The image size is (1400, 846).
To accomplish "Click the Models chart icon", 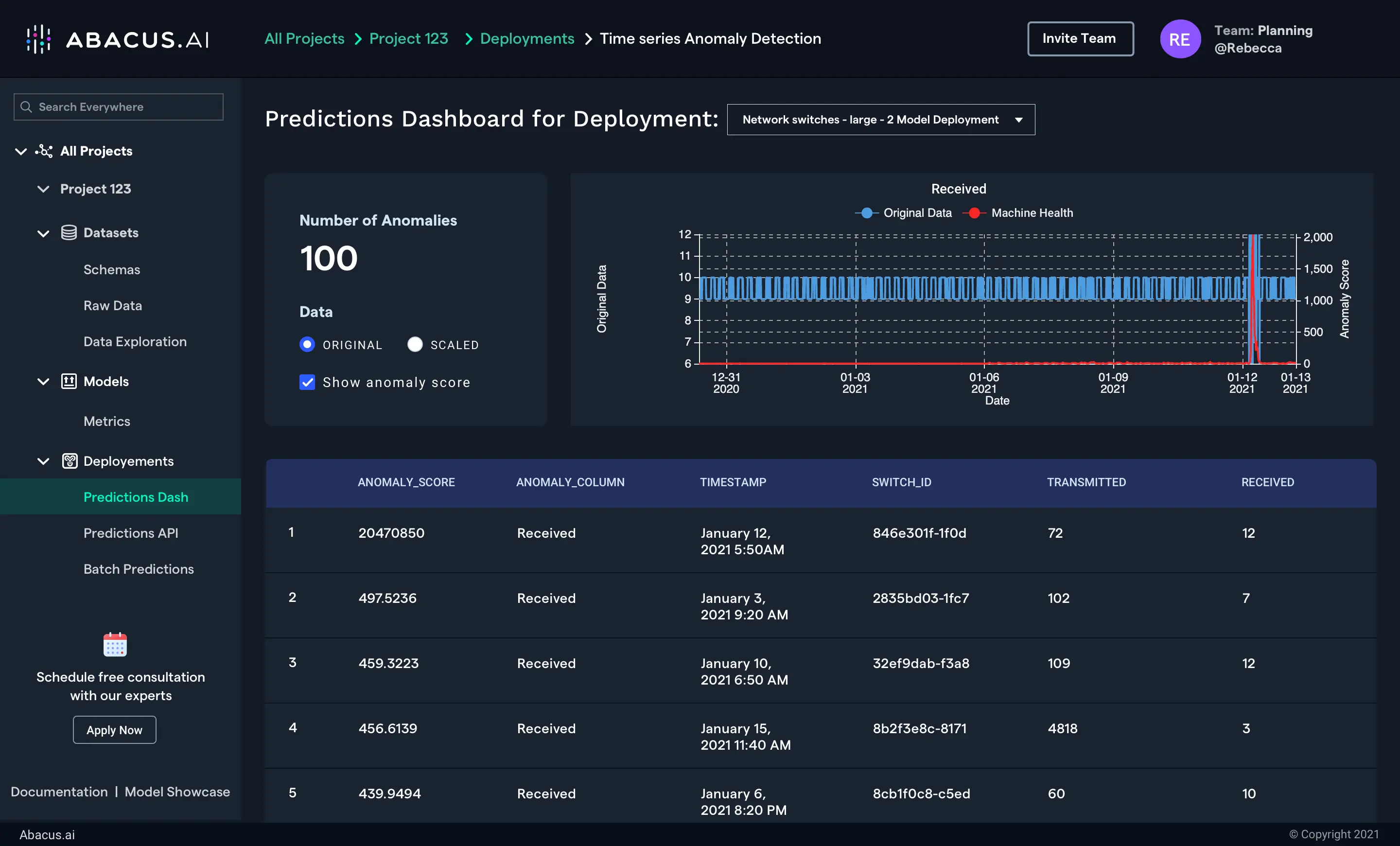I will pos(69,381).
